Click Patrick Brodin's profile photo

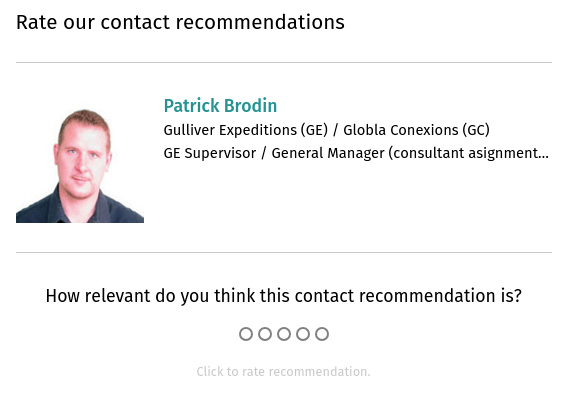[80, 166]
